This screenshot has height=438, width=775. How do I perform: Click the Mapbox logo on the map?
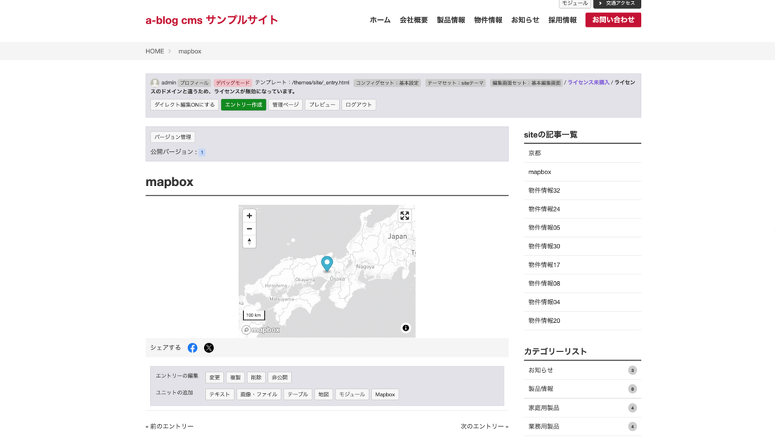[x=261, y=330]
